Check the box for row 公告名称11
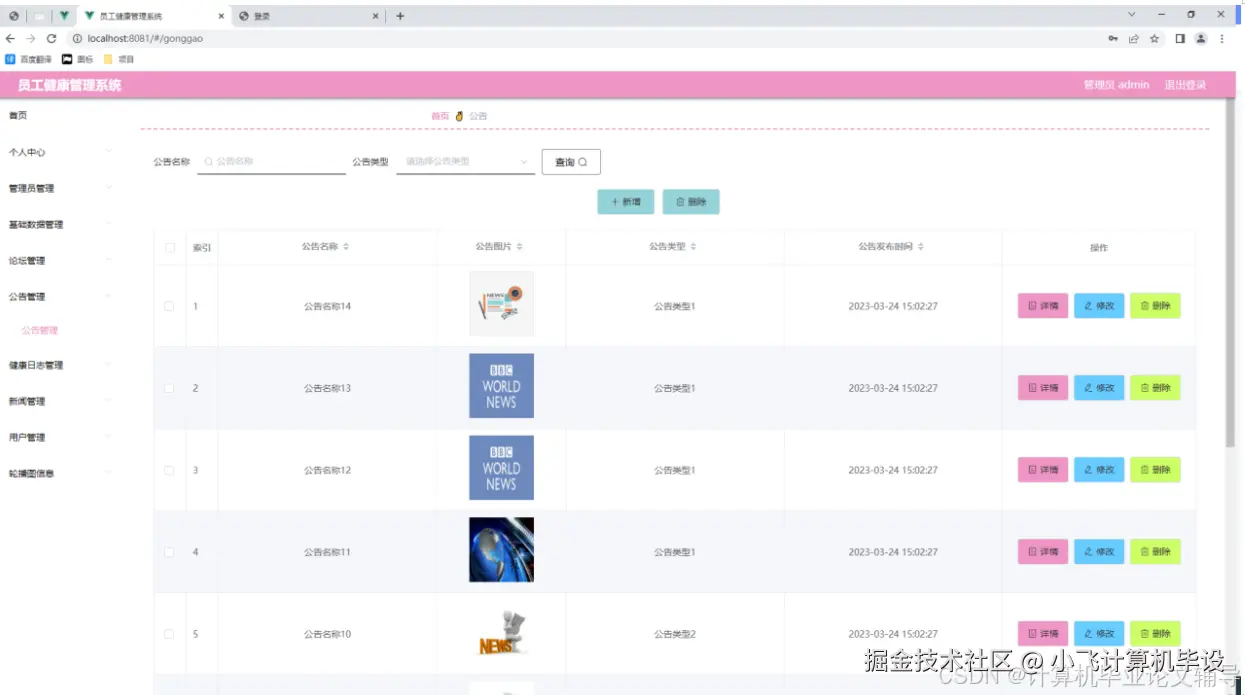Viewport: 1245px width, 695px height. pyautogui.click(x=169, y=552)
